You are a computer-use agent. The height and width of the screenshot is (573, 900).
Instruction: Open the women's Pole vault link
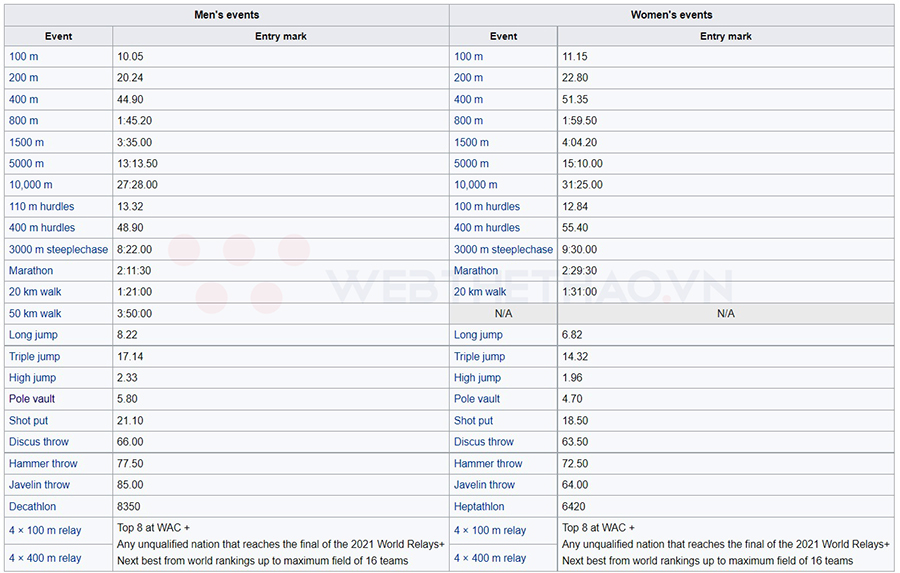click(x=477, y=399)
